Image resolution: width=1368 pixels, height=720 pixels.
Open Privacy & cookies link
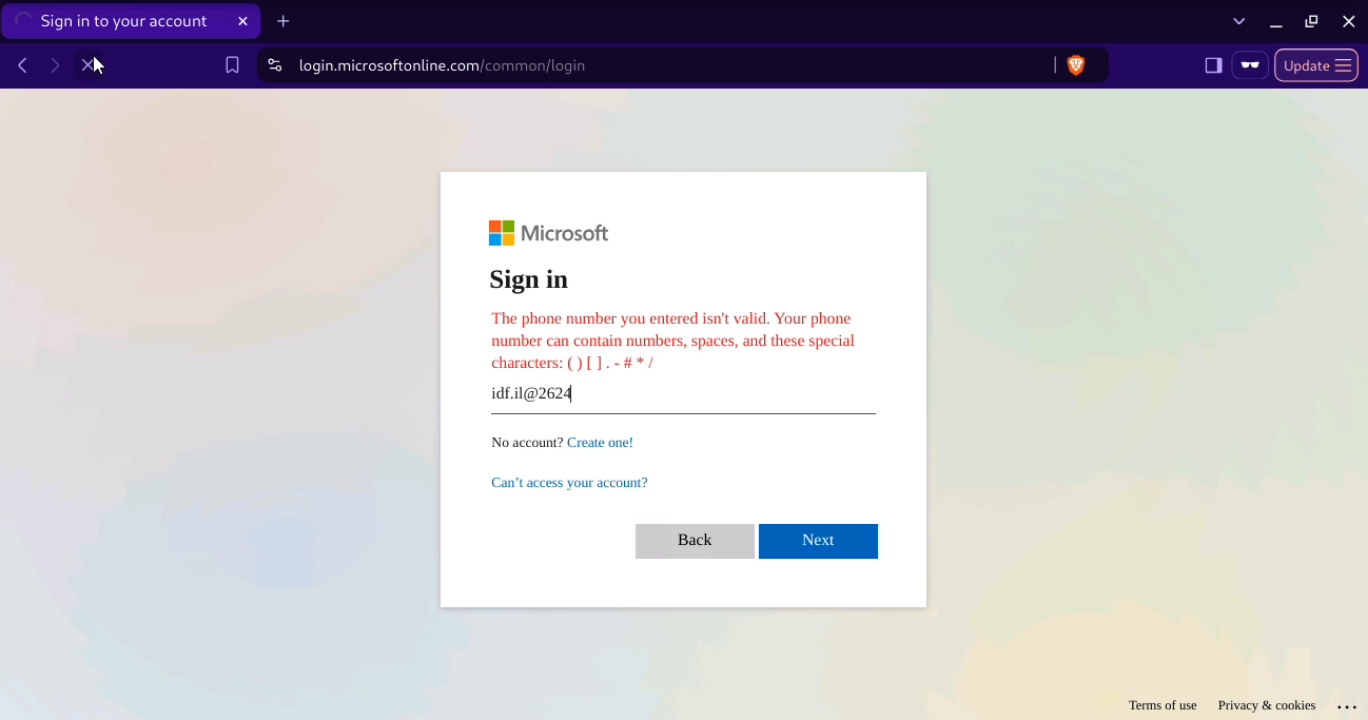pyautogui.click(x=1266, y=705)
